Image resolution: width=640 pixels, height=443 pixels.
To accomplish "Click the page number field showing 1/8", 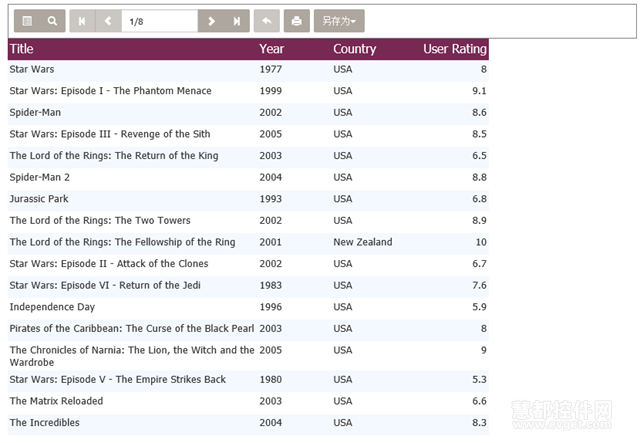I will coord(160,21).
